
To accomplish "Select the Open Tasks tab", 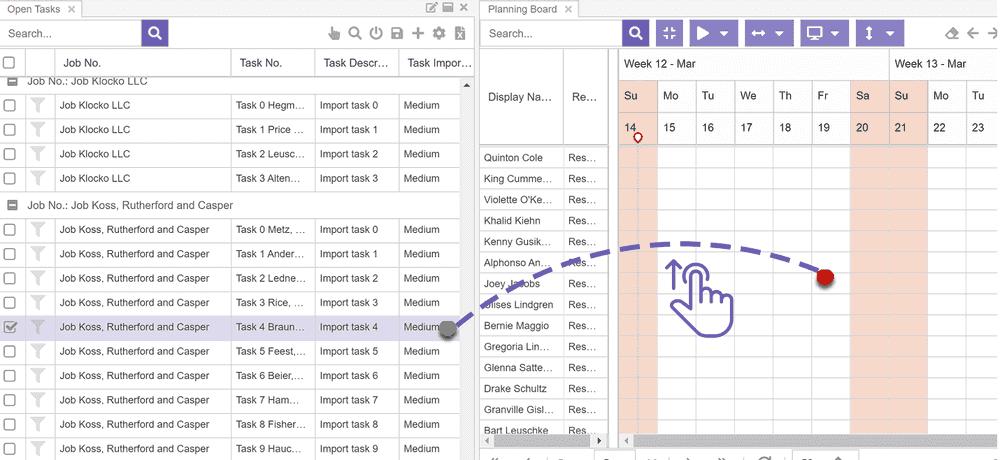I will (34, 9).
